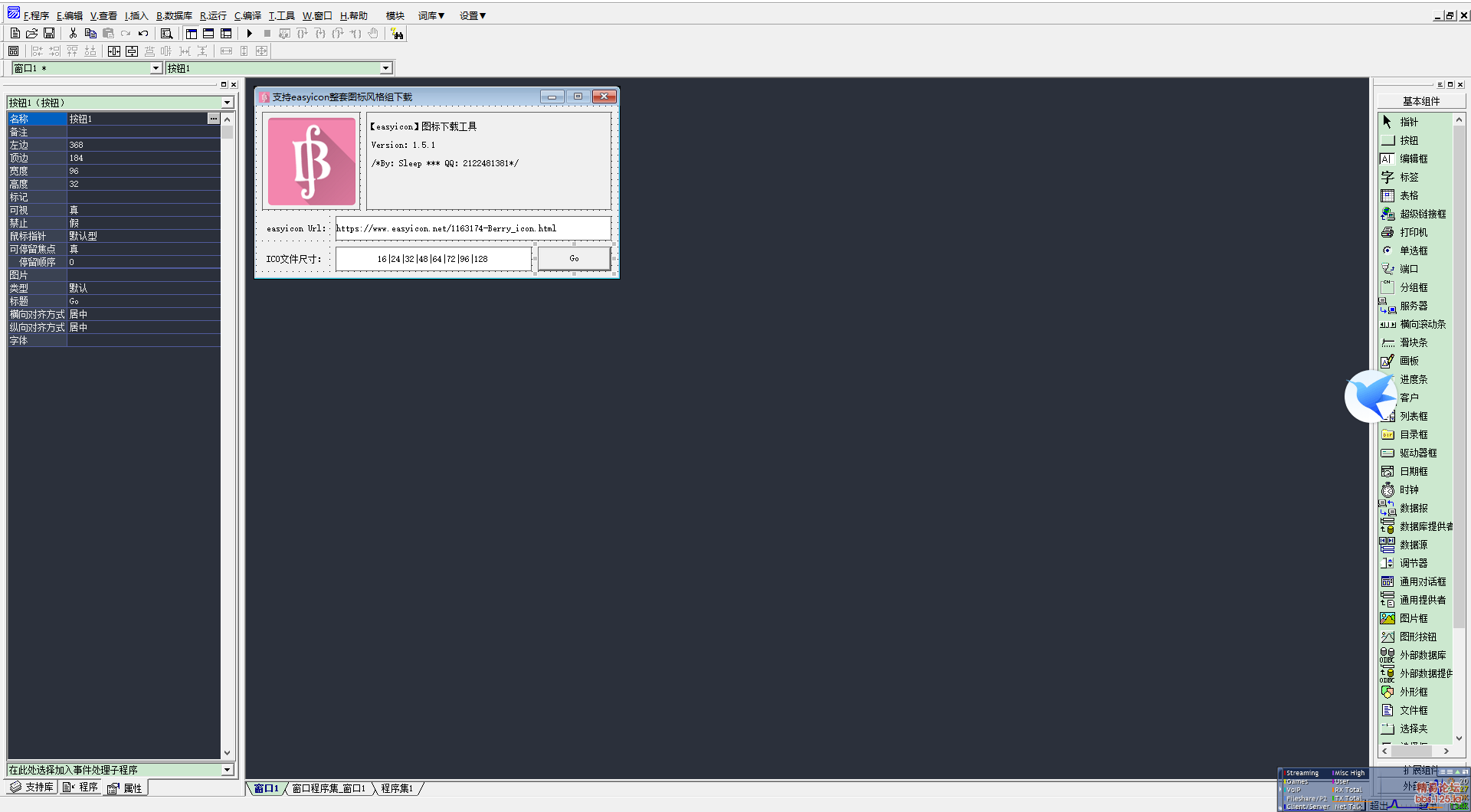Open the event handler subroutine dropdown
Image resolution: width=1471 pixels, height=812 pixels.
click(x=227, y=770)
